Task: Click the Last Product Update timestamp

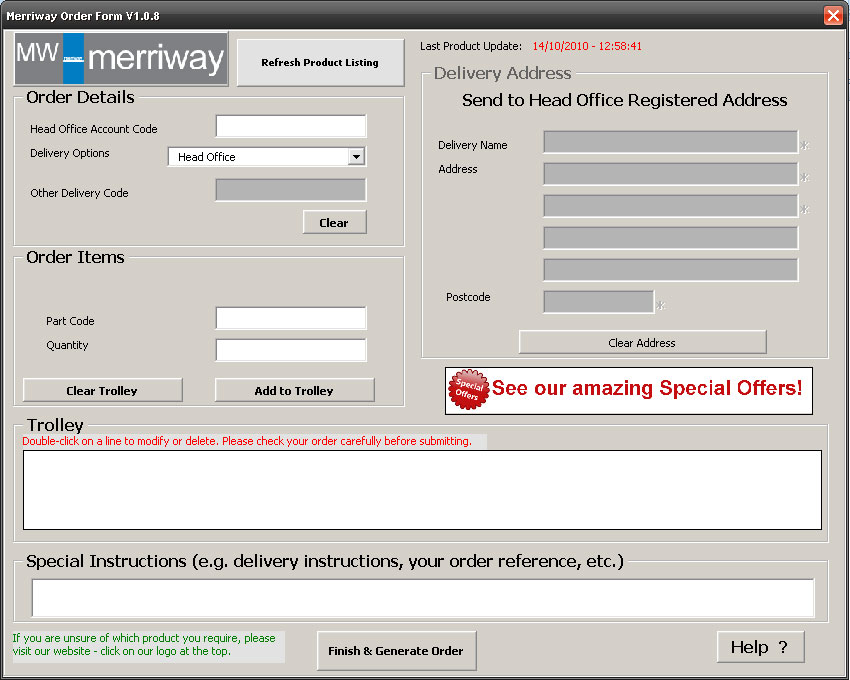Action: tap(587, 46)
